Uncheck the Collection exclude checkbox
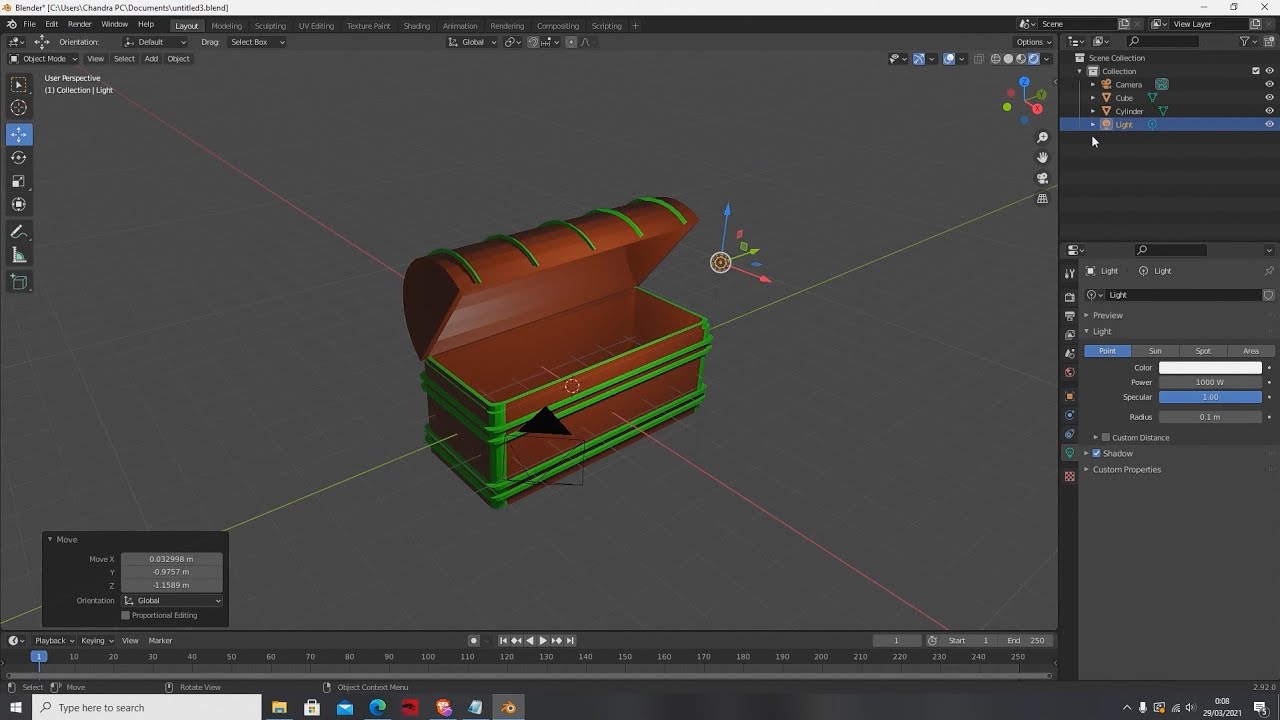 1256,71
